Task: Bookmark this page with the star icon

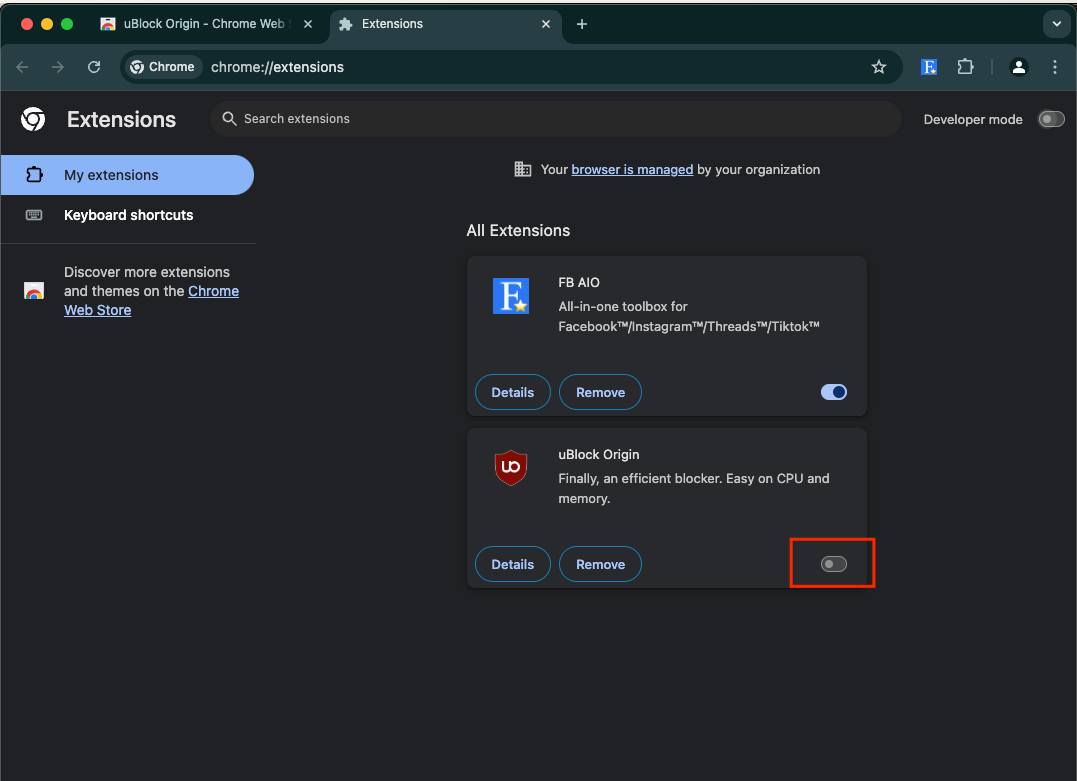Action: tap(878, 67)
